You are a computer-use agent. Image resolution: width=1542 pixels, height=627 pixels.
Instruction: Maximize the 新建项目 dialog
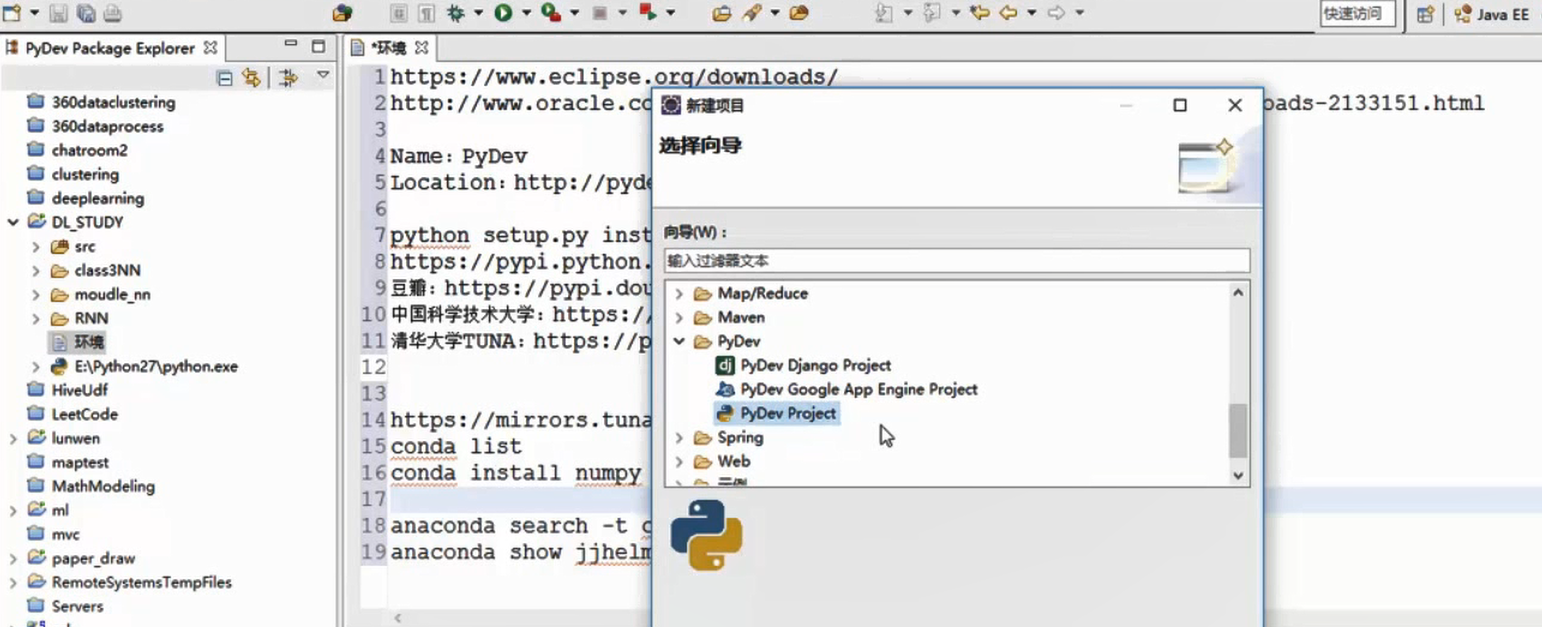(x=1180, y=105)
